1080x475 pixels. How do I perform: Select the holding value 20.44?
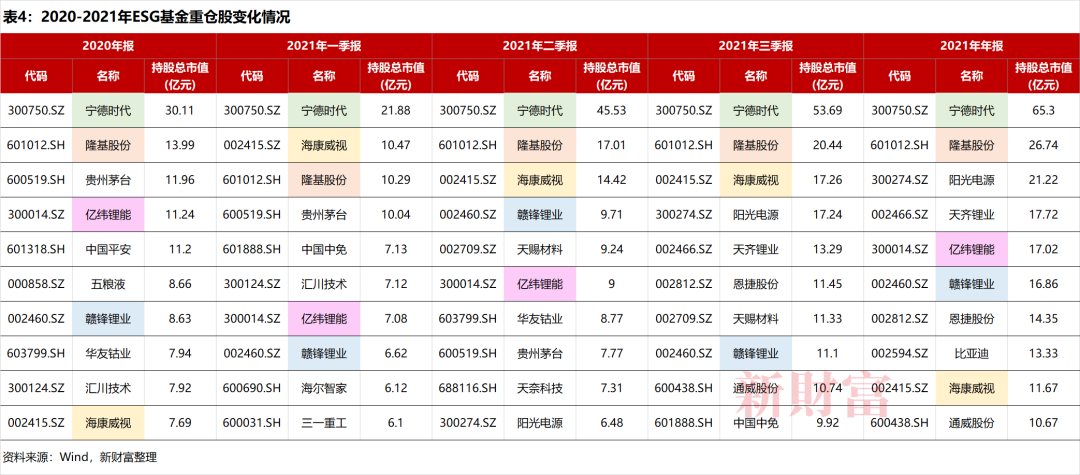pos(828,145)
